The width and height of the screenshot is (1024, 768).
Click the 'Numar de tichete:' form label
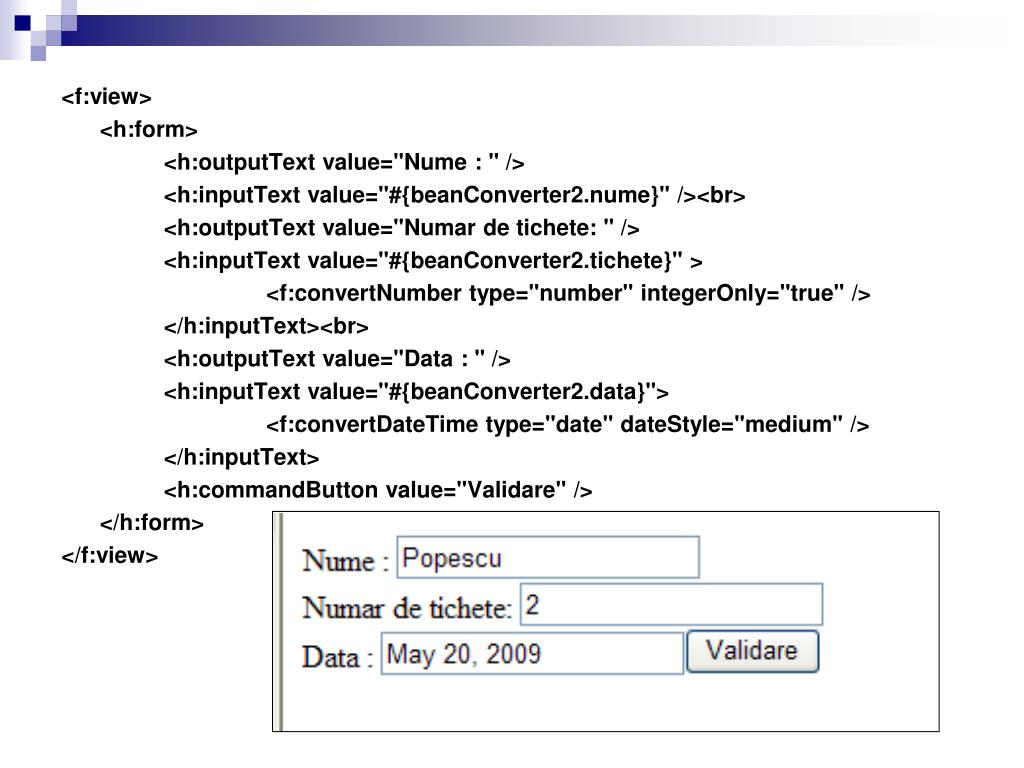407,609
